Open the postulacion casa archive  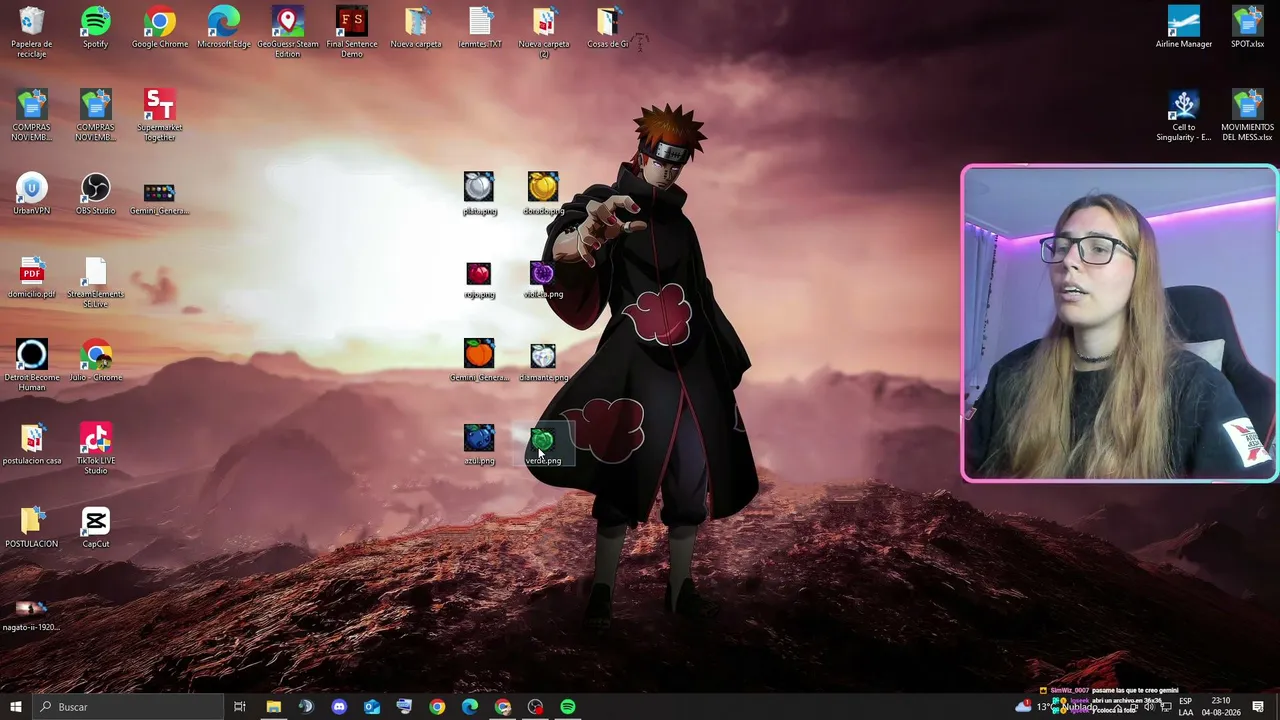click(x=31, y=444)
